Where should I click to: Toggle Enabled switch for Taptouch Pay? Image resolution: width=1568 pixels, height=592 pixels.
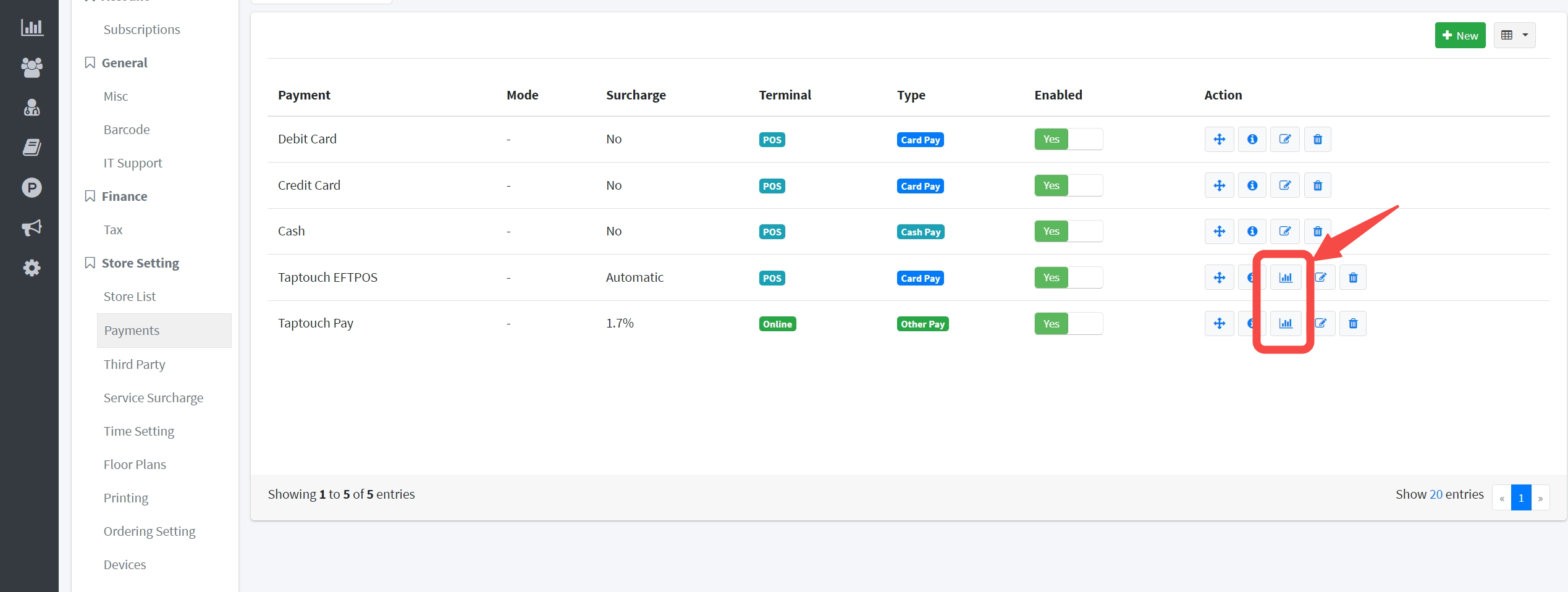point(1068,324)
